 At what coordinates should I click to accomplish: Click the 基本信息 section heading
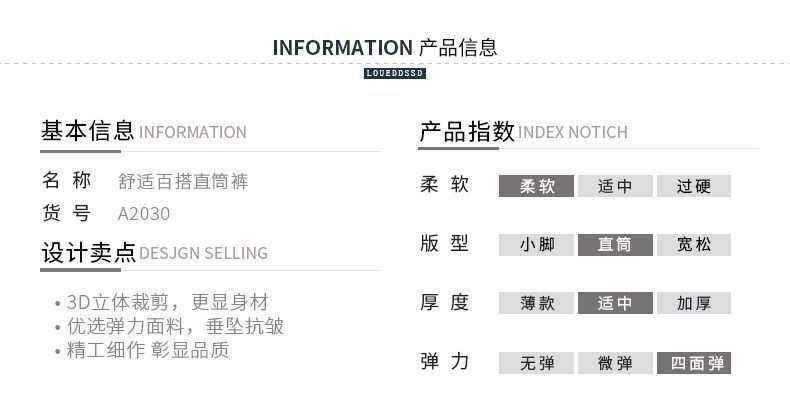[x=88, y=131]
